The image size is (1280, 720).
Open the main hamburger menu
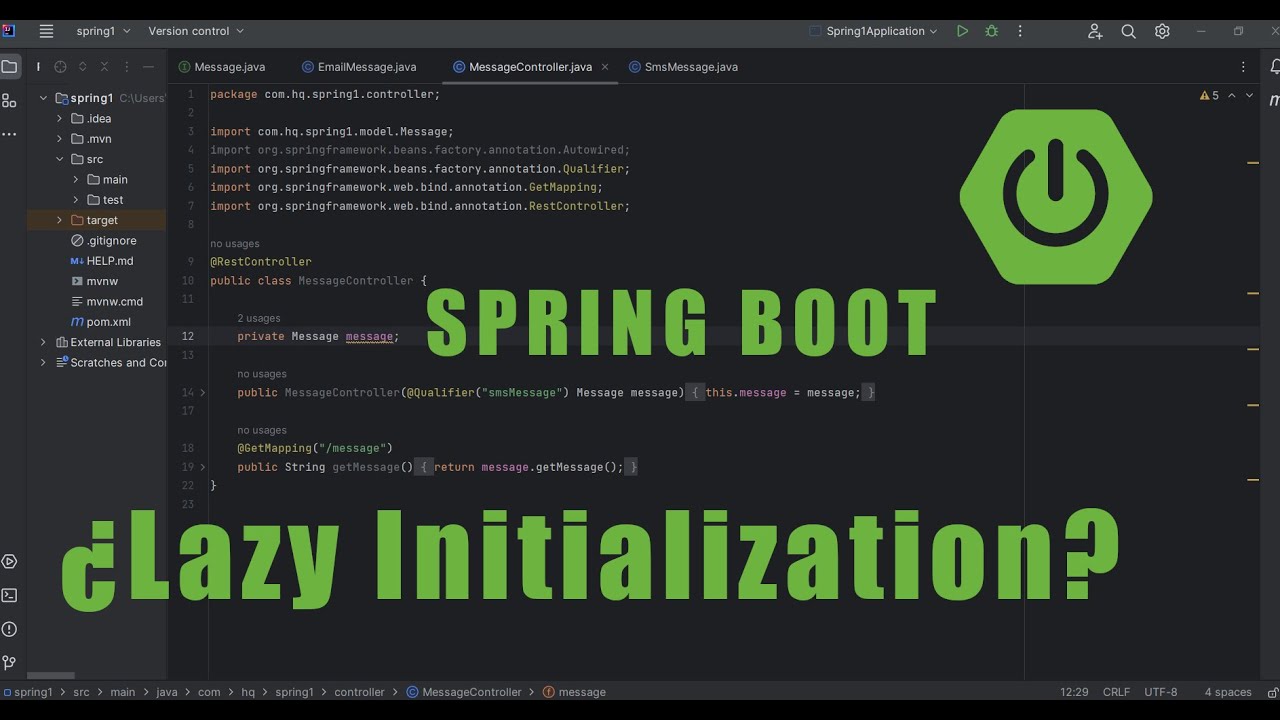pos(46,31)
